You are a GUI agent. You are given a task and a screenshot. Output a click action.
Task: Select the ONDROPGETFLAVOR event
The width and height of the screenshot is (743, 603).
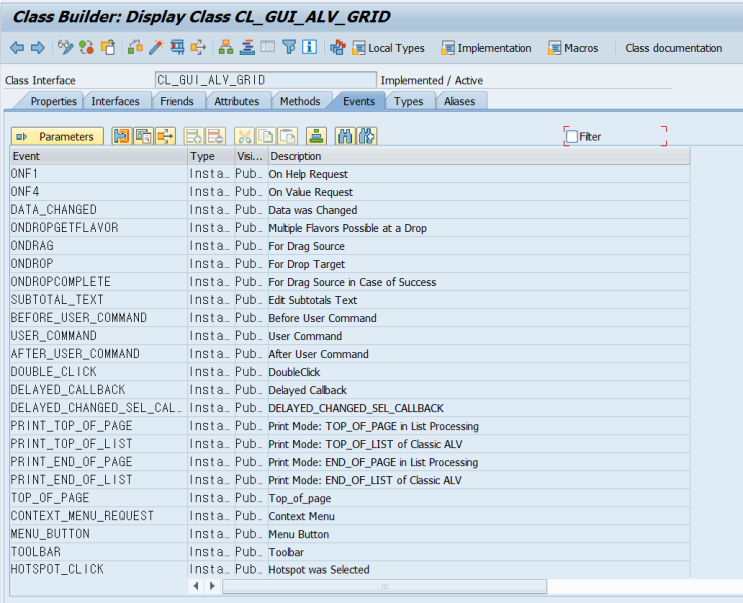[99, 228]
